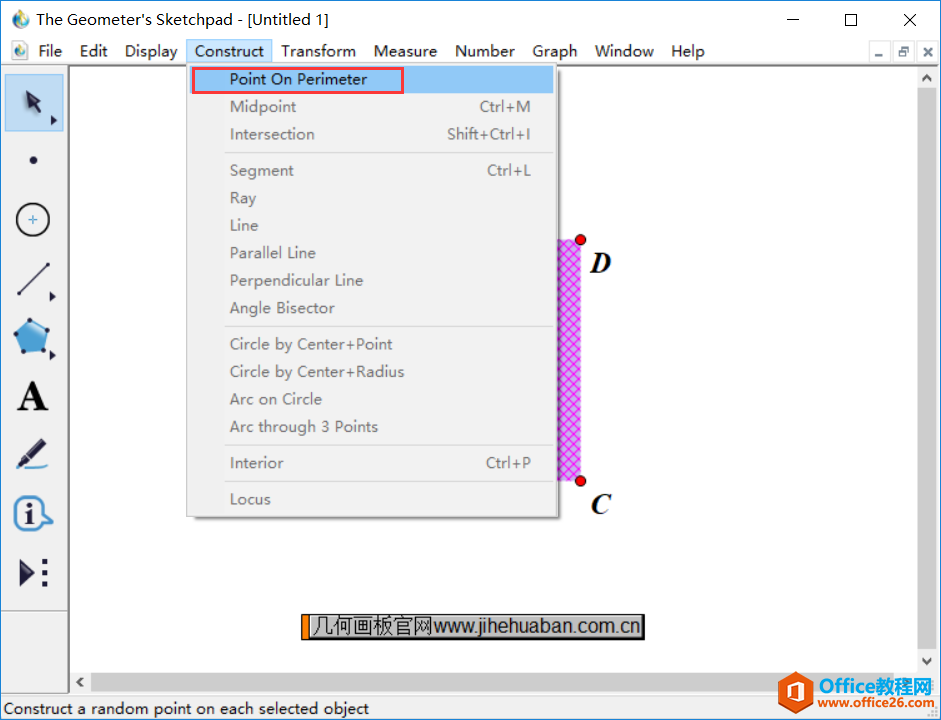
Task: Click the vertical scrollbar up arrow
Action: pos(927,78)
